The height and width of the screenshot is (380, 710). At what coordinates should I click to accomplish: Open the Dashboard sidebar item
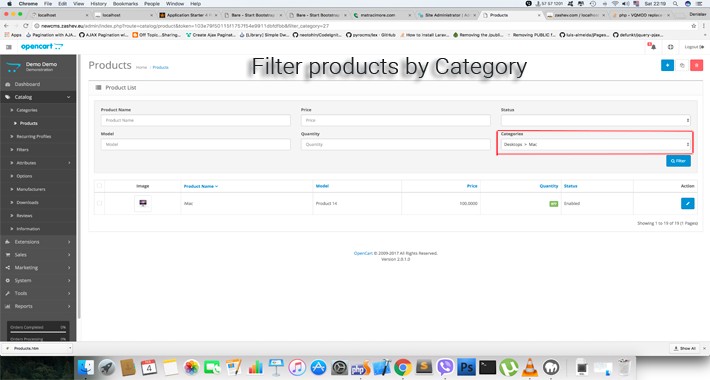(38, 84)
